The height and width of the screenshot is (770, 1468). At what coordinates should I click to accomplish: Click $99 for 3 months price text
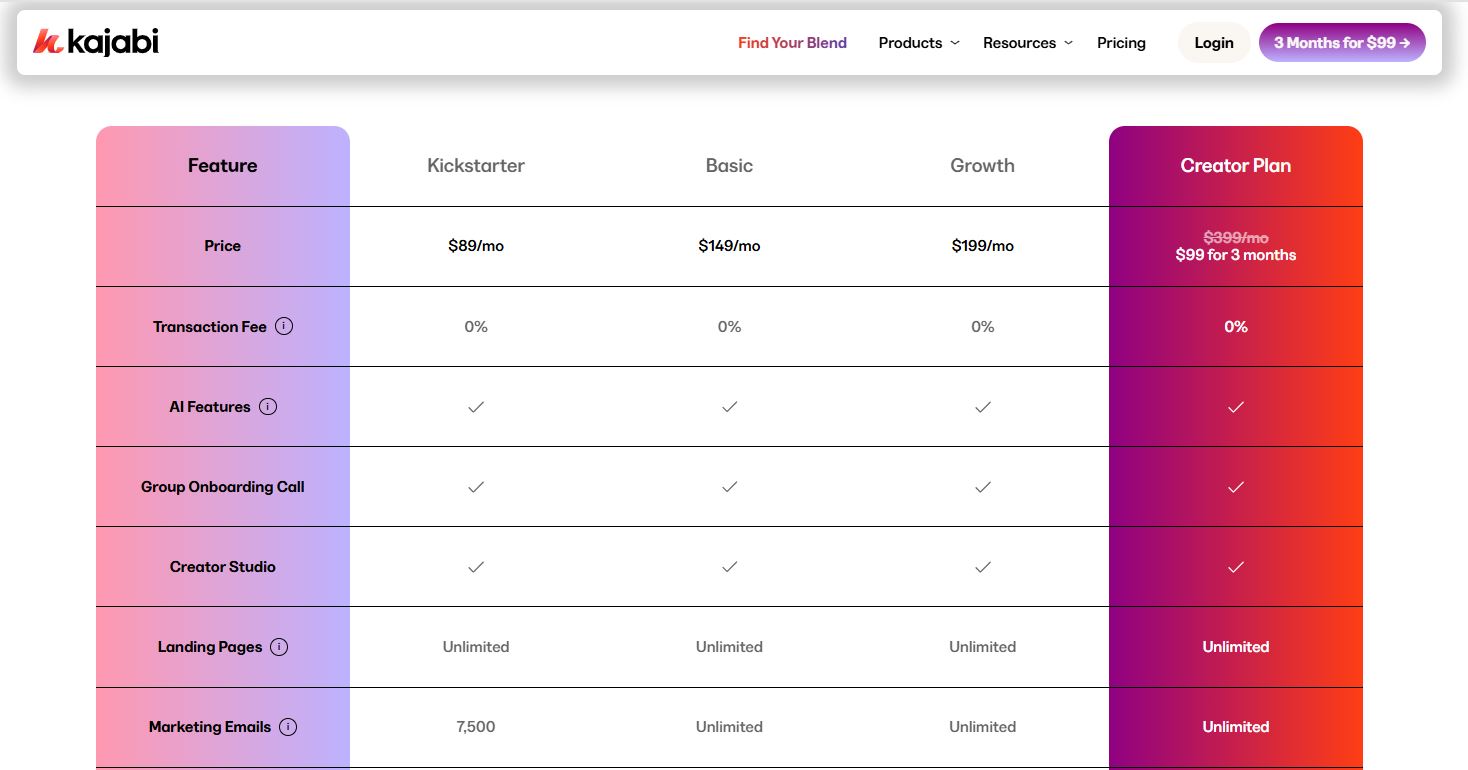coord(1235,255)
